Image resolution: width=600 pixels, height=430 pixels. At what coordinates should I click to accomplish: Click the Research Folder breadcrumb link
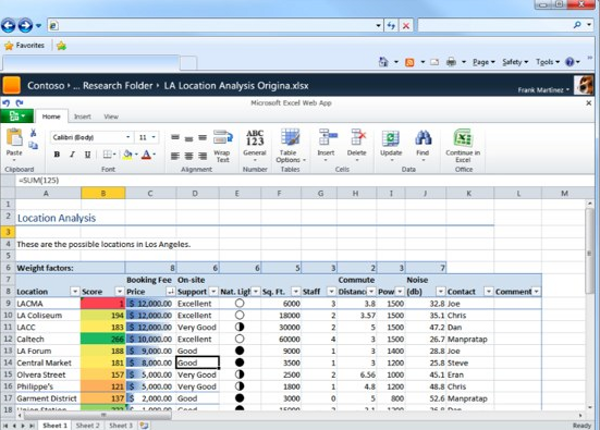(118, 85)
